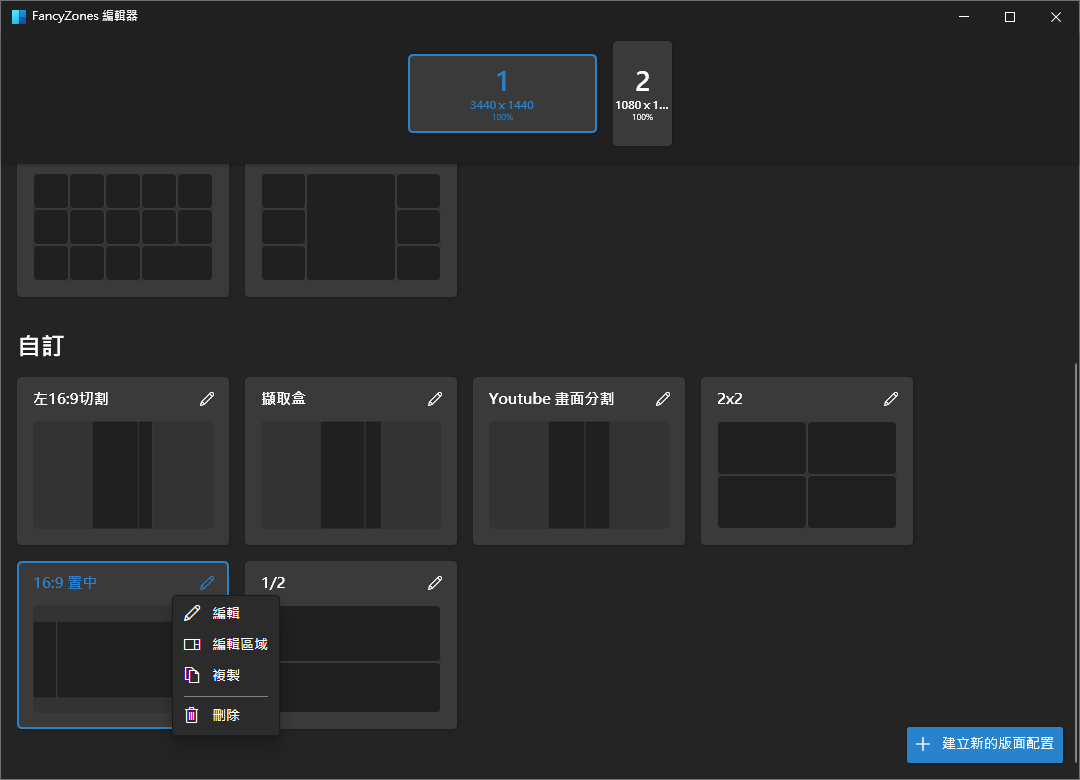Select the 2x2 custom layout preview
This screenshot has height=780, width=1080.
click(806, 475)
